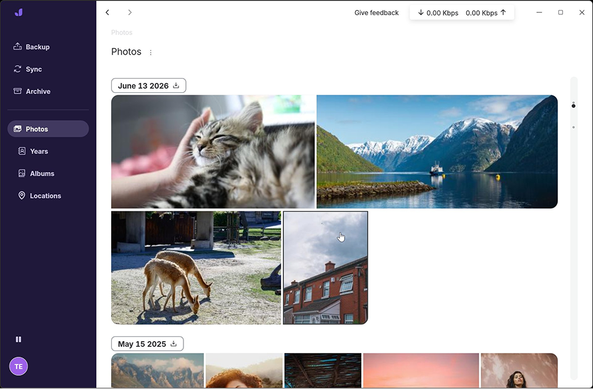Click Give feedback link

(376, 13)
